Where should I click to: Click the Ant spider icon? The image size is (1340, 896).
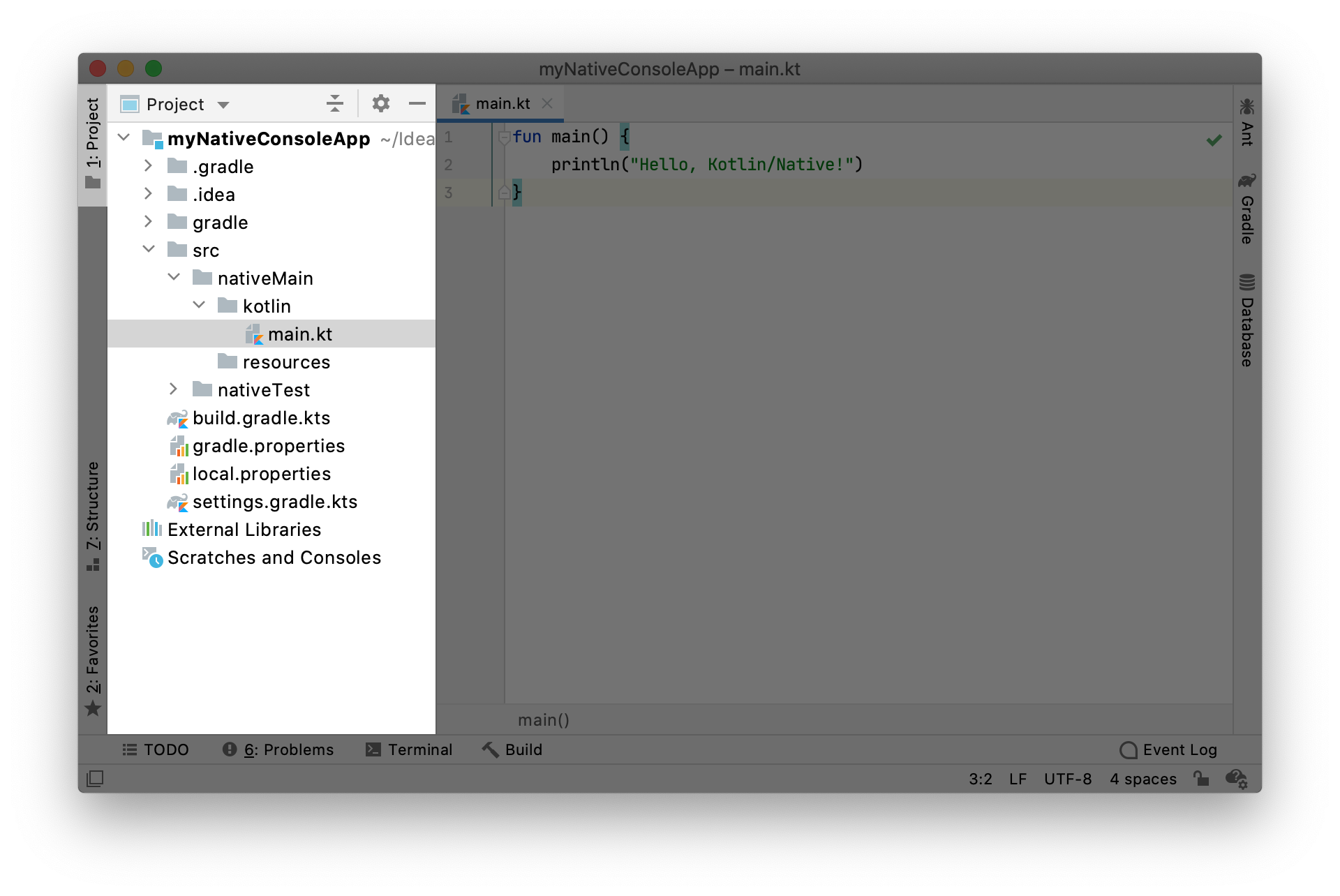click(x=1247, y=107)
